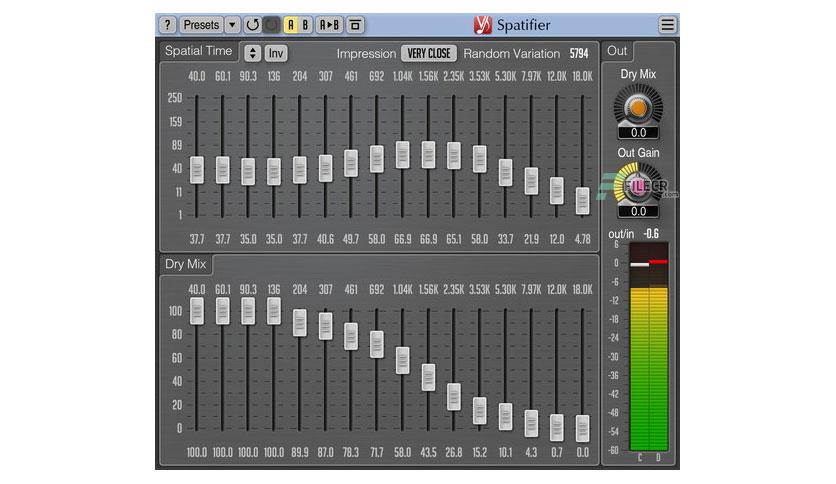Click the Out Gain value field

(638, 212)
